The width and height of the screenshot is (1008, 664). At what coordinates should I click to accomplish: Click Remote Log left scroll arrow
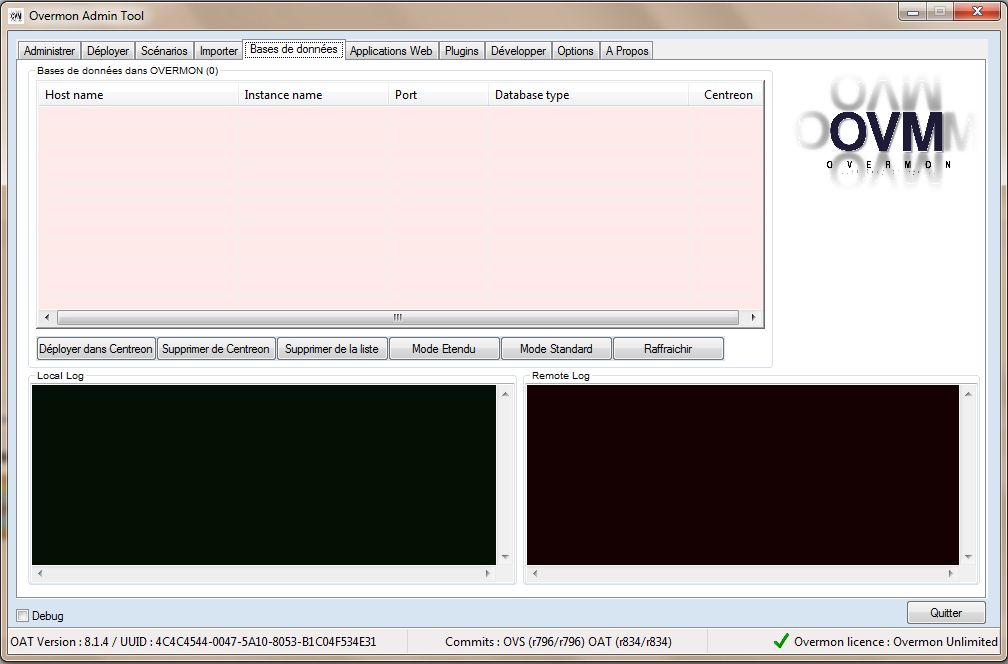(x=535, y=573)
